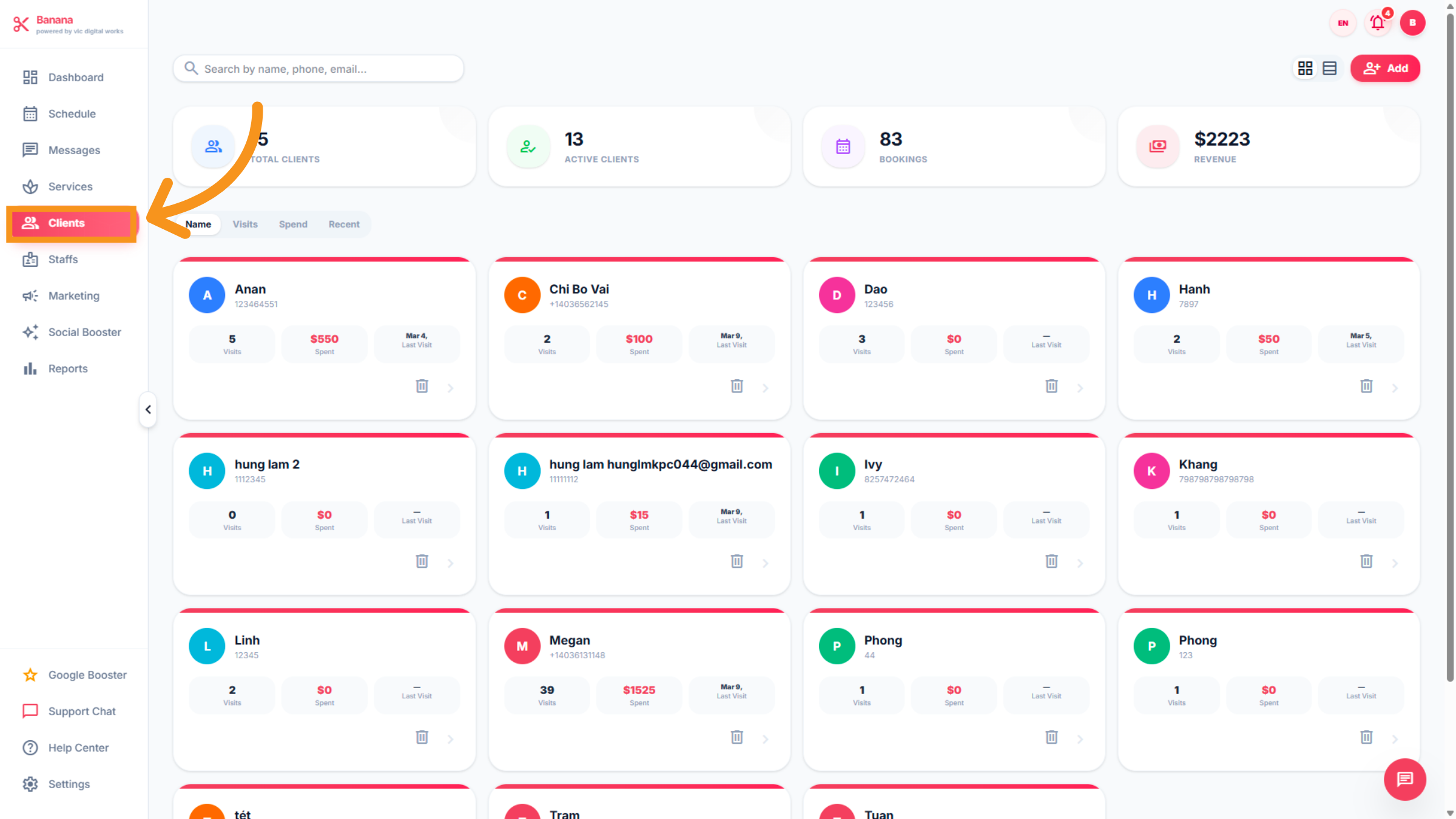Select the Spend sort tab

click(x=293, y=224)
